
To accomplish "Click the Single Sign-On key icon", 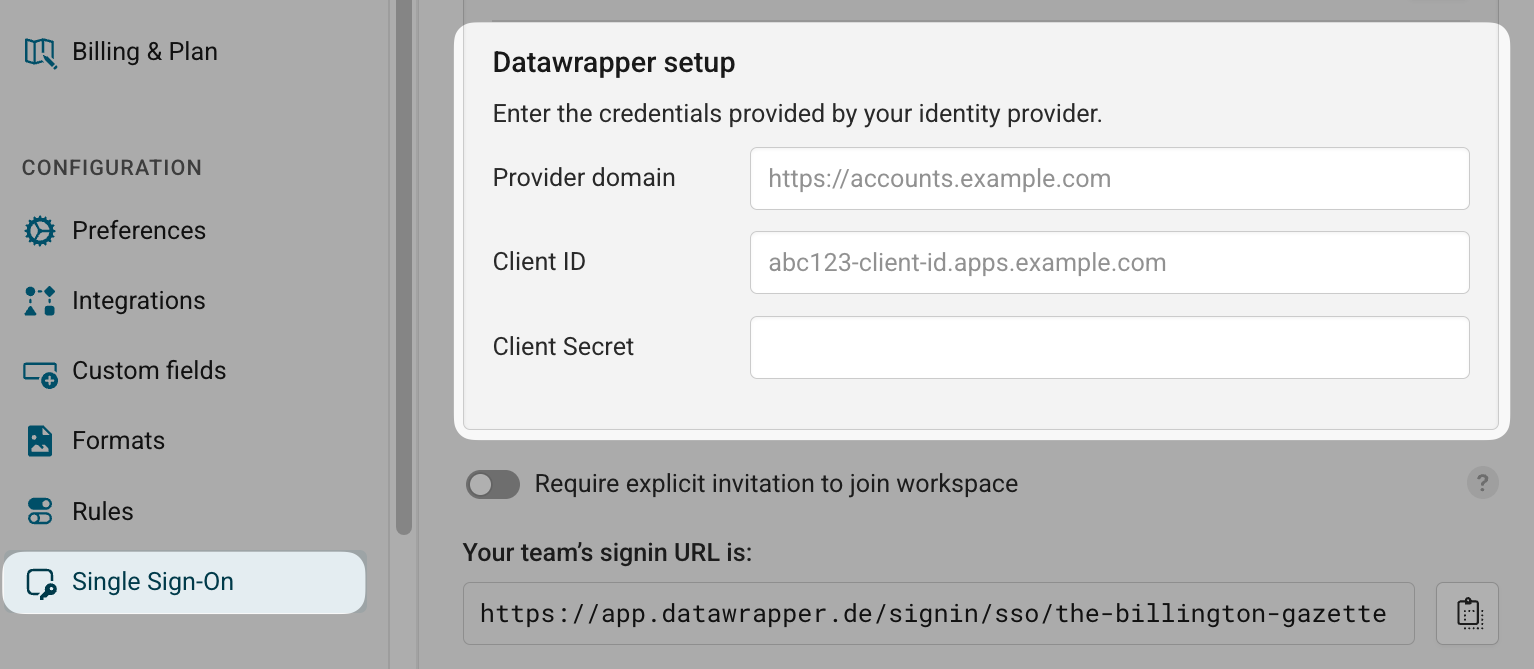I will tap(40, 583).
